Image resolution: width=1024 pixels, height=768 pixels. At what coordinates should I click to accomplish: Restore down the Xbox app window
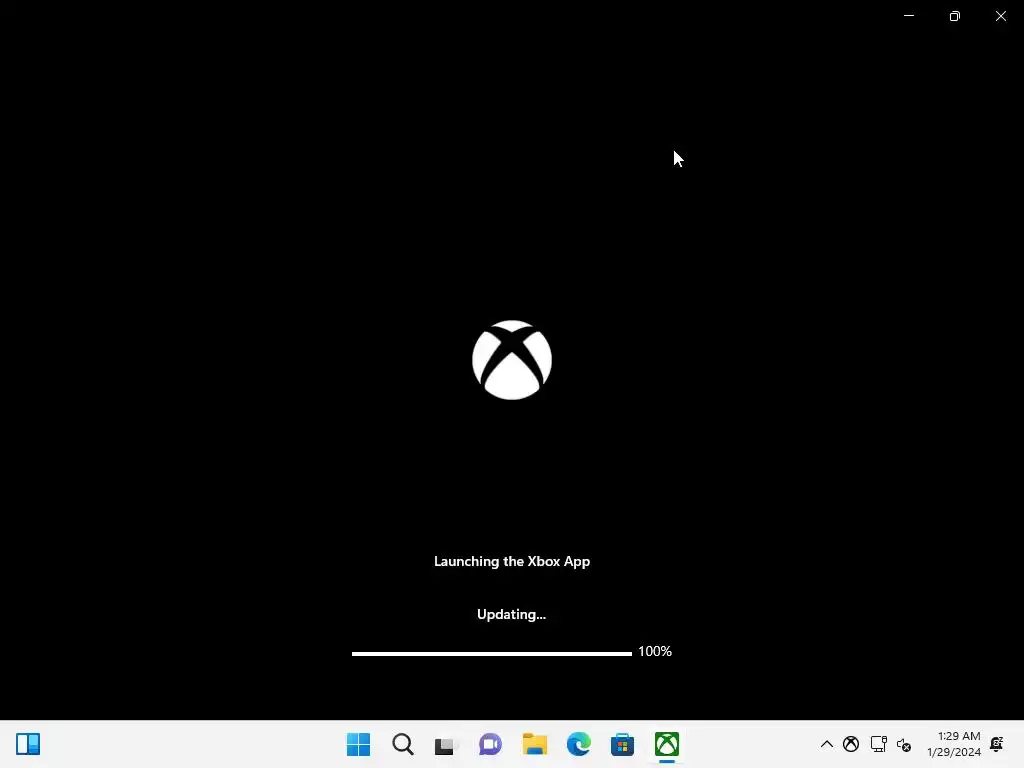[955, 16]
